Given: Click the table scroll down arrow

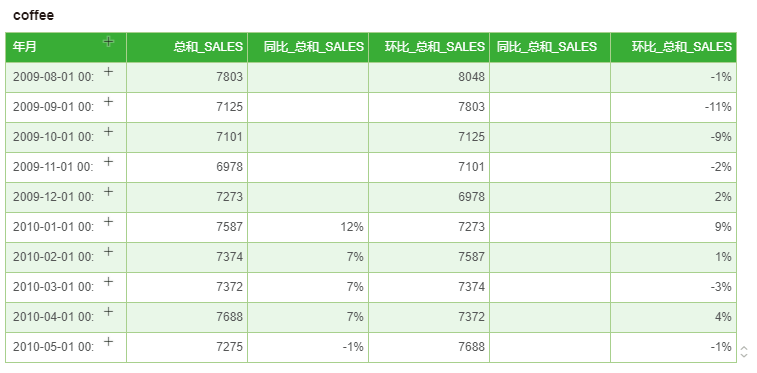Looking at the screenshot, I should coord(744,355).
